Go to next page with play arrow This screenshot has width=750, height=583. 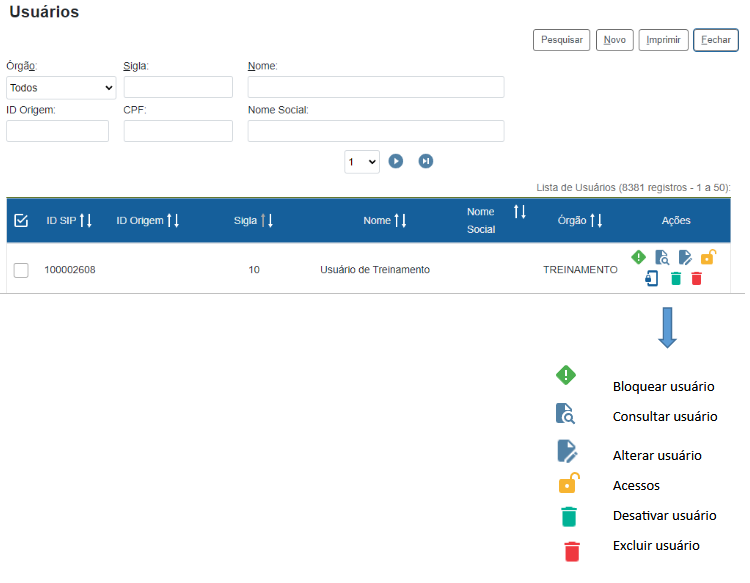pos(396,161)
